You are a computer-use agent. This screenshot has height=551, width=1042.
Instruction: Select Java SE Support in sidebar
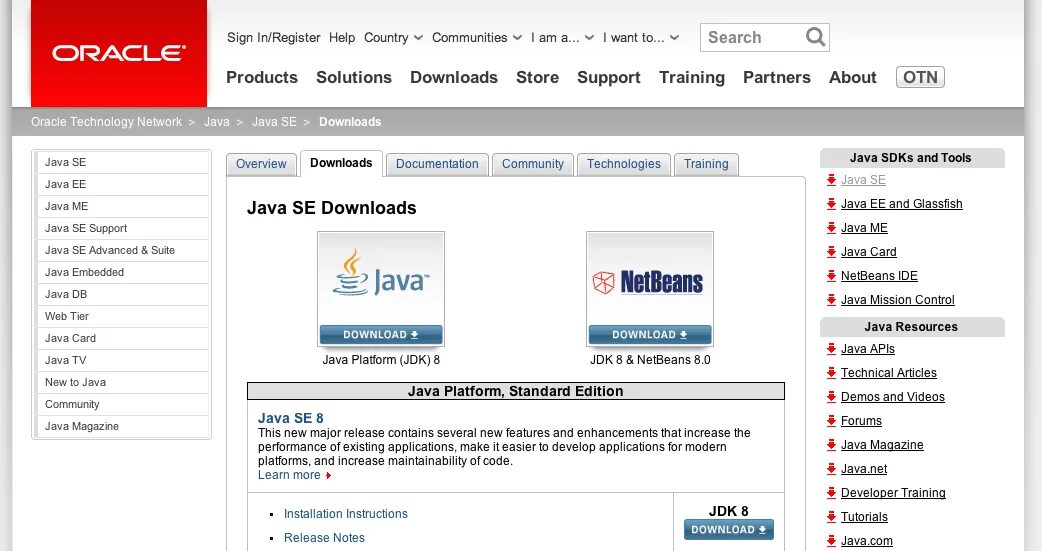point(122,228)
